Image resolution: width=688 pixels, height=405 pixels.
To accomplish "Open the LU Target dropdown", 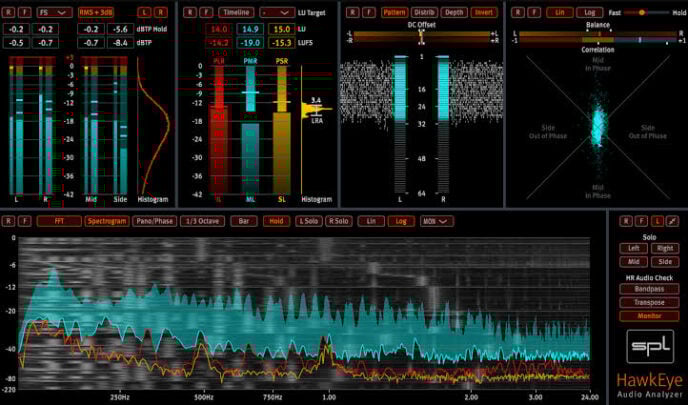I will click(276, 12).
